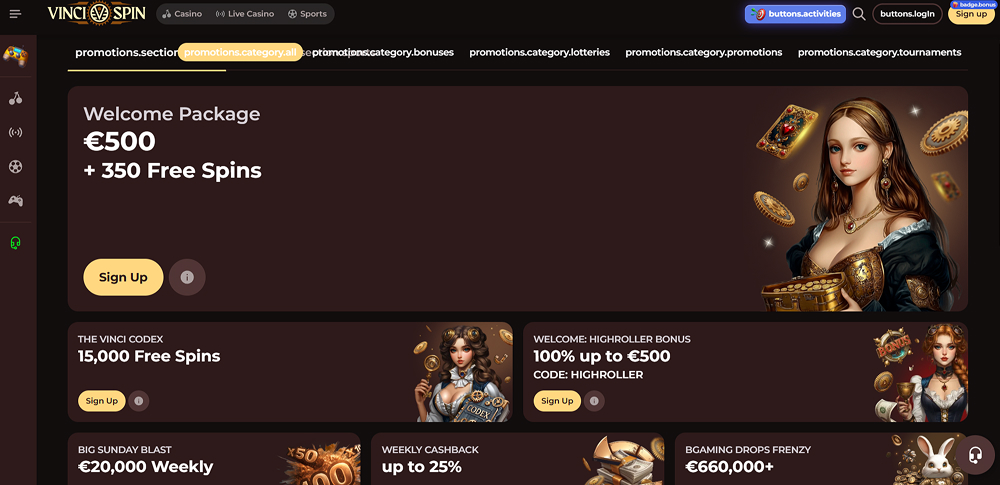The height and width of the screenshot is (485, 1000).
Task: Select the promotions.category.tournaments filter
Action: pos(879,52)
